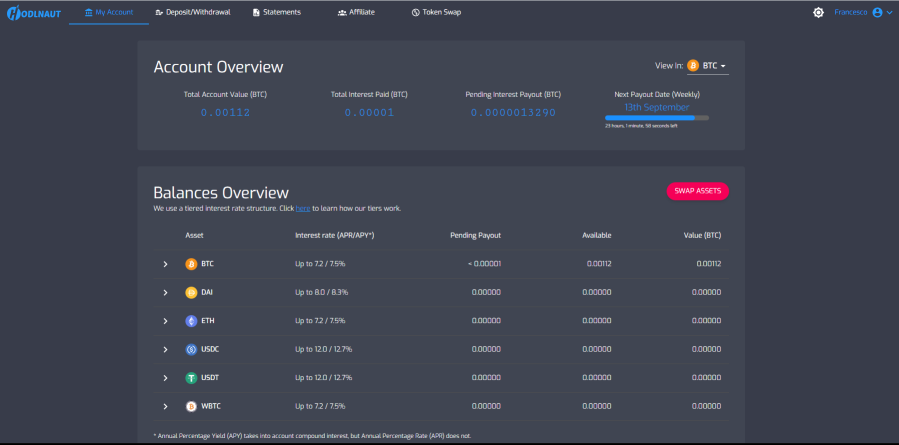Image resolution: width=899 pixels, height=445 pixels.
Task: Click the WBTC coin icon
Action: (191, 407)
